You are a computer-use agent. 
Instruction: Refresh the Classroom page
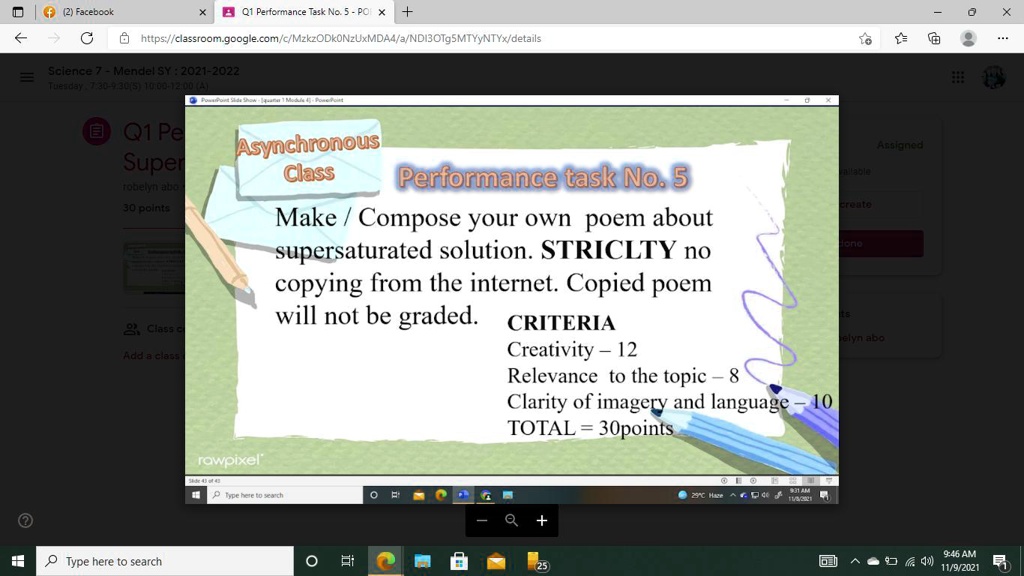tap(87, 39)
